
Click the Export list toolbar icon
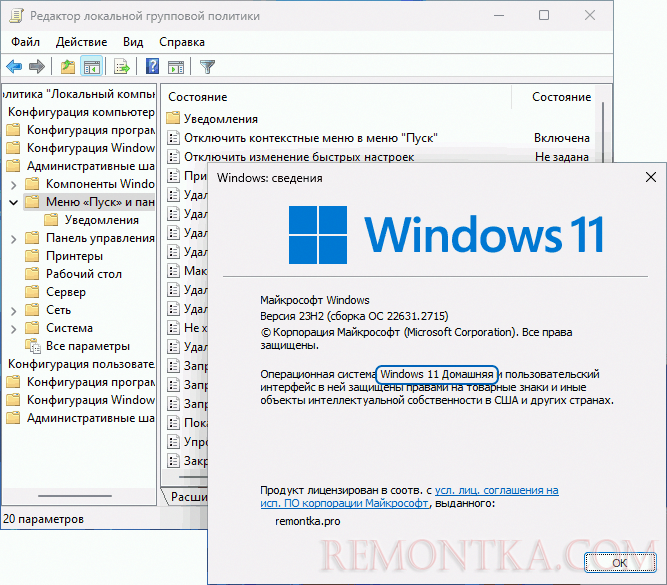pyautogui.click(x=122, y=66)
